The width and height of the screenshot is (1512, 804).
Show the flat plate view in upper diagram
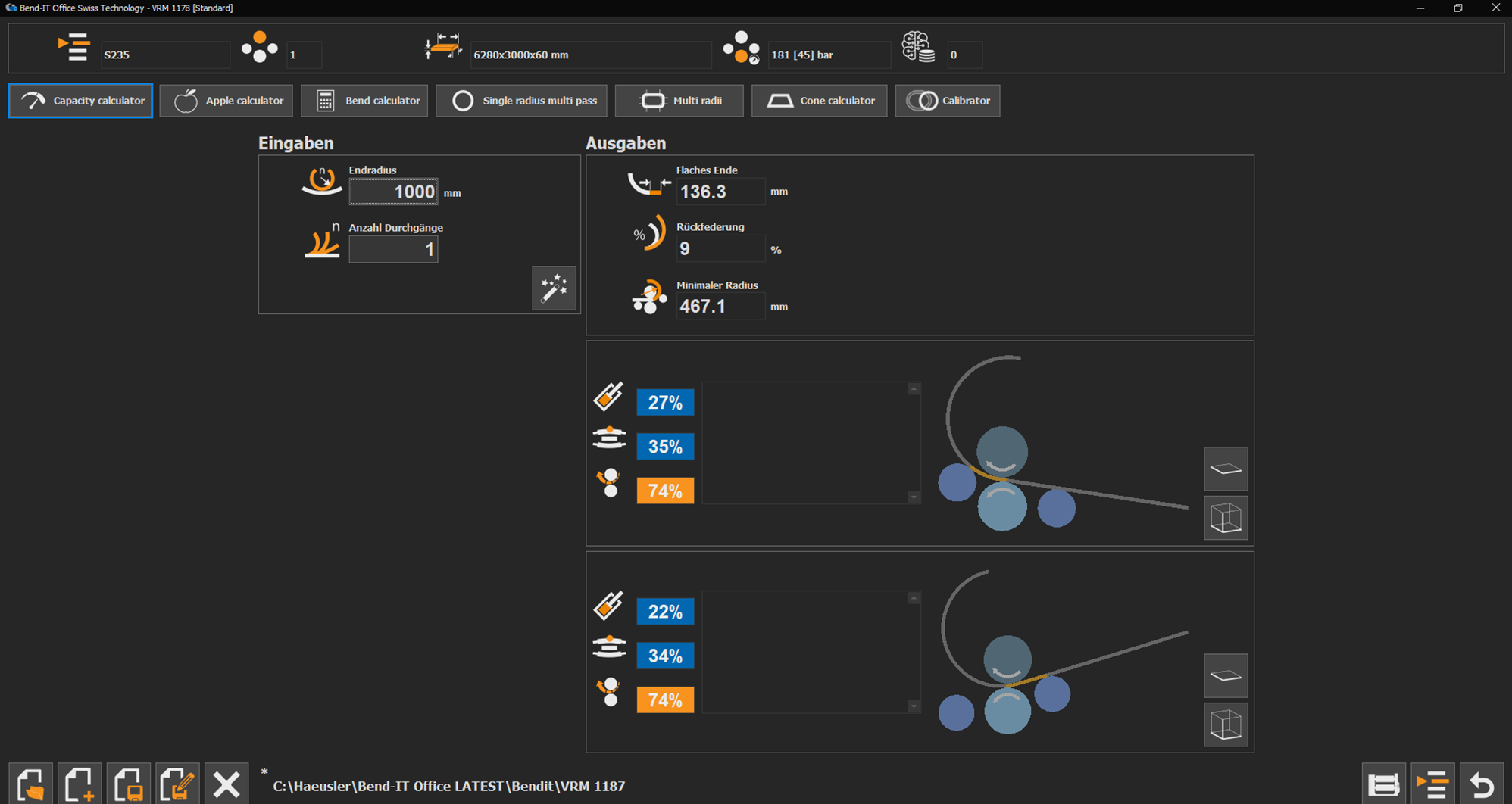pyautogui.click(x=1225, y=469)
